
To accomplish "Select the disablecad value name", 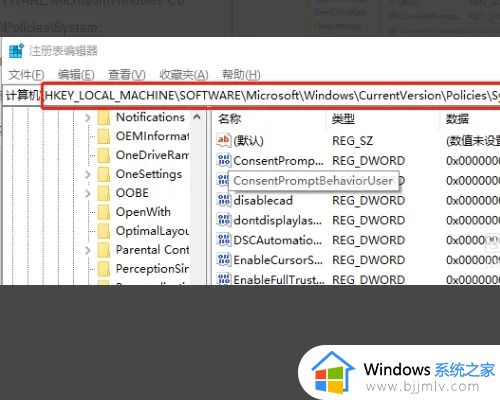I will click(x=263, y=200).
